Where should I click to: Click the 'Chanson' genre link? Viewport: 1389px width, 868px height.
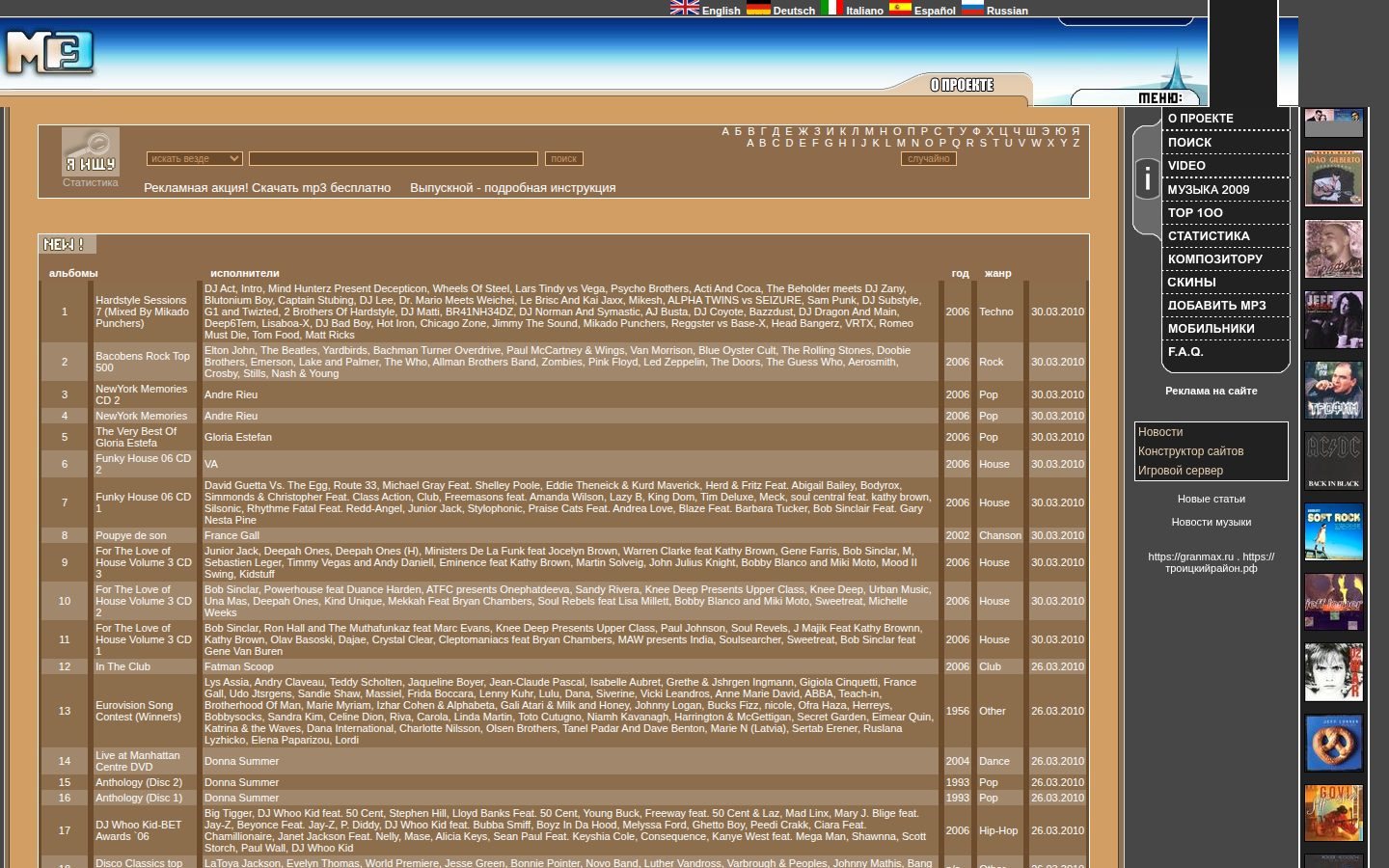click(1000, 535)
